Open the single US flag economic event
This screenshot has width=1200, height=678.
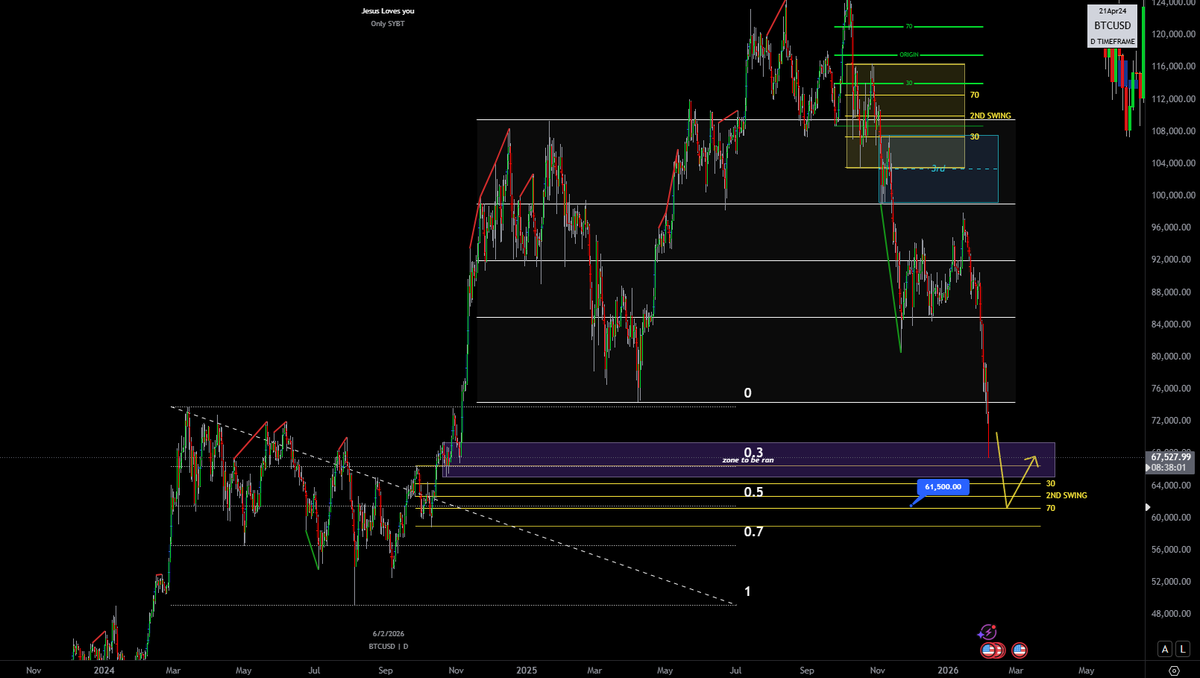tap(1019, 650)
